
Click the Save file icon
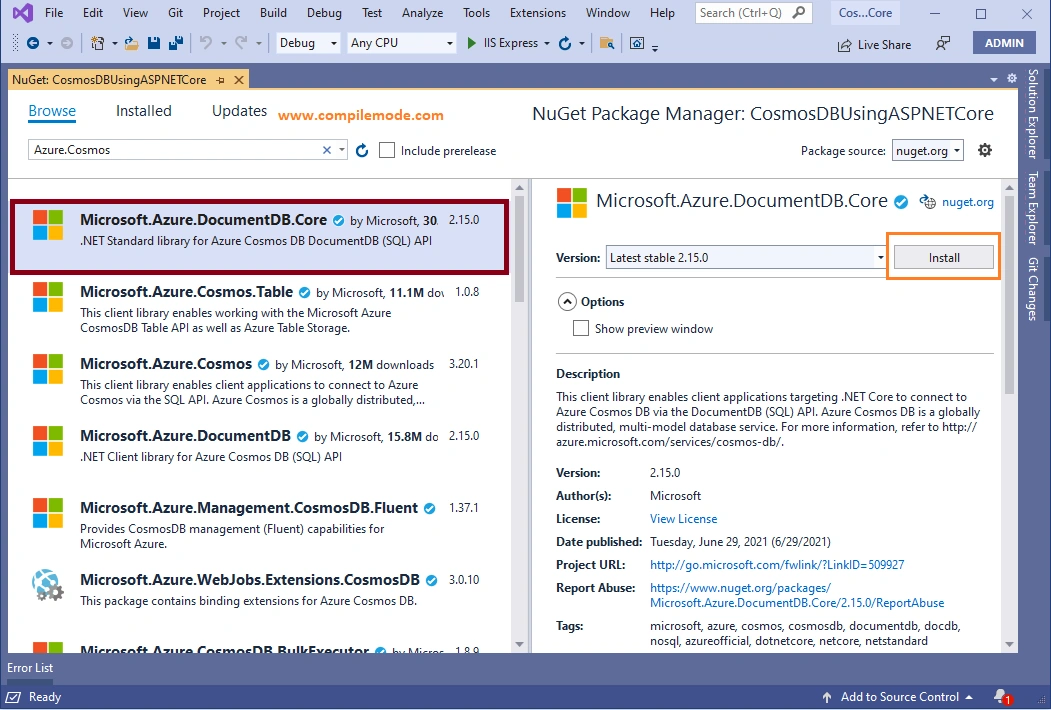point(153,43)
